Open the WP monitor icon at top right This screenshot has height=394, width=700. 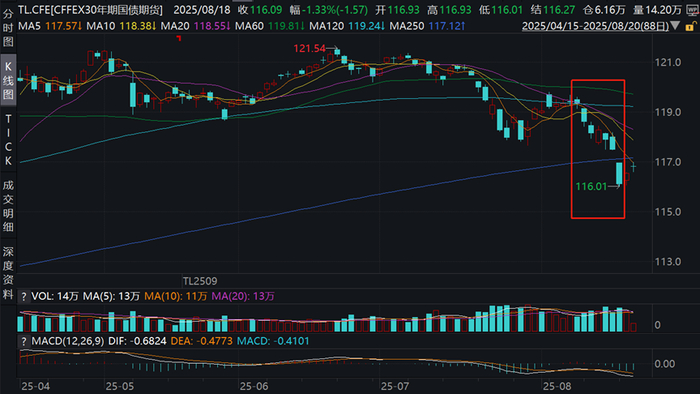click(692, 10)
